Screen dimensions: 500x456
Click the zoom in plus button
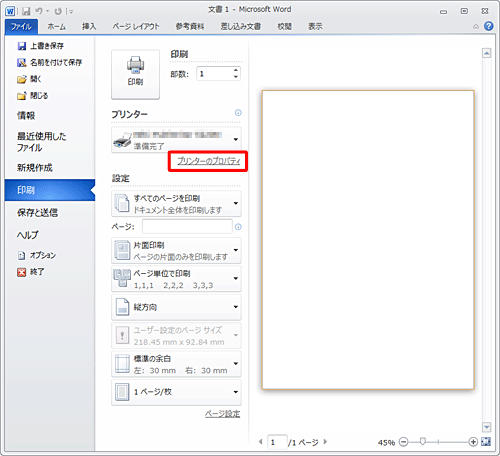[473, 442]
